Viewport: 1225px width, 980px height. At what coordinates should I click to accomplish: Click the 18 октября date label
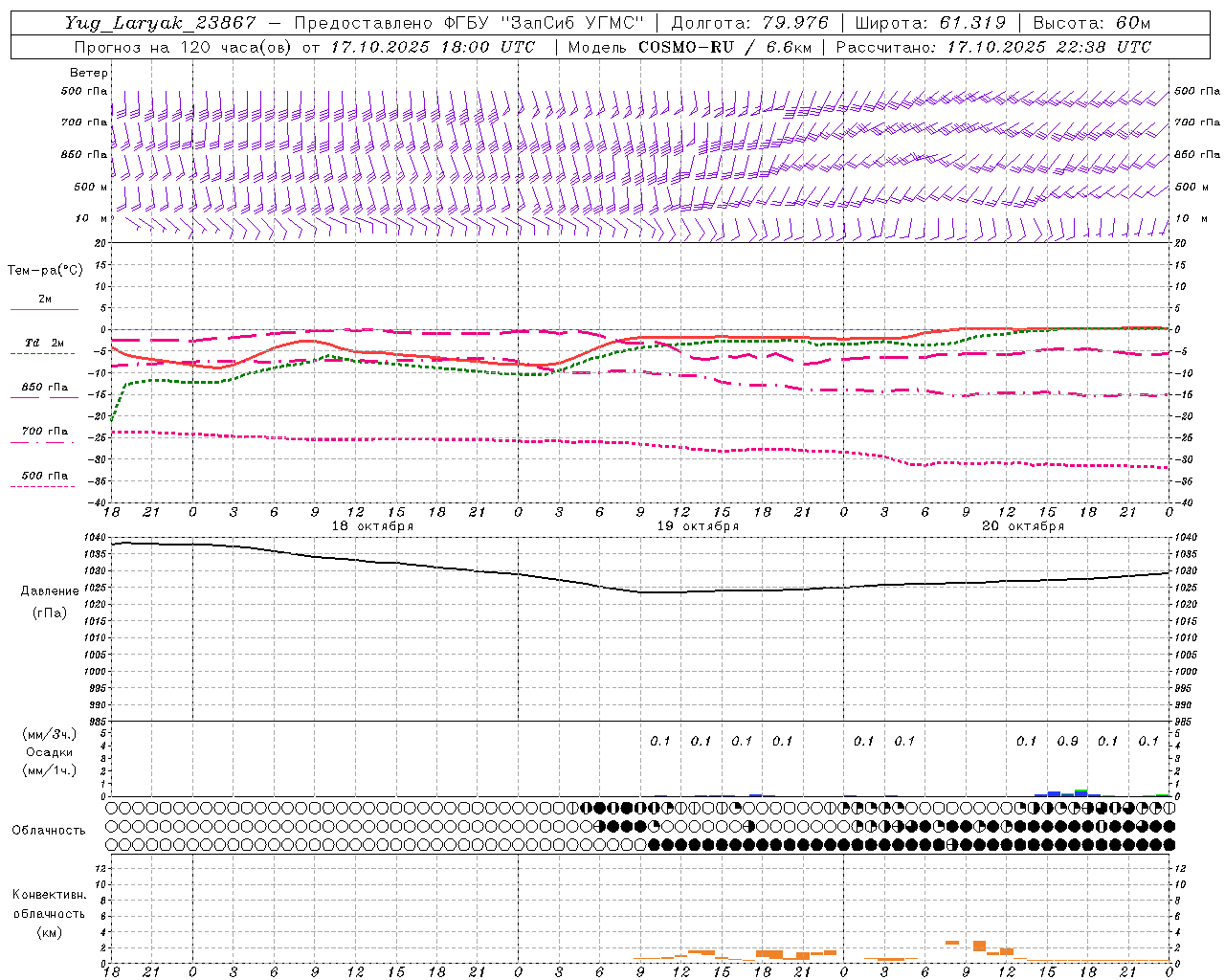[372, 526]
